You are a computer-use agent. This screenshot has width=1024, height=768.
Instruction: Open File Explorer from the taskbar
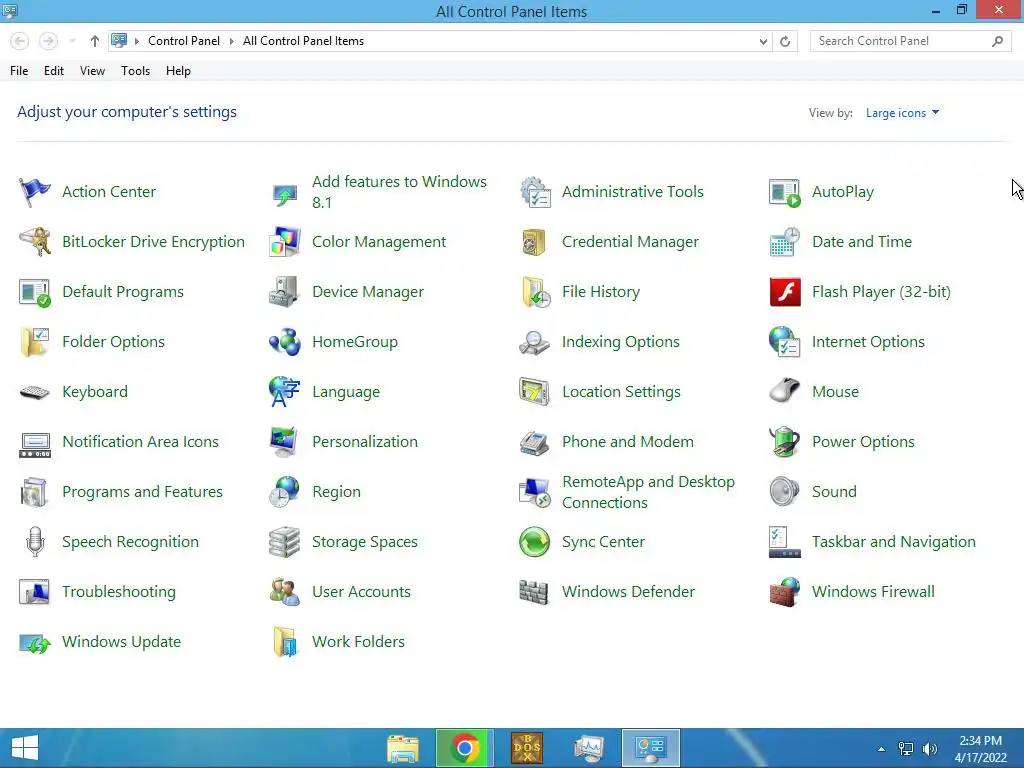[403, 748]
